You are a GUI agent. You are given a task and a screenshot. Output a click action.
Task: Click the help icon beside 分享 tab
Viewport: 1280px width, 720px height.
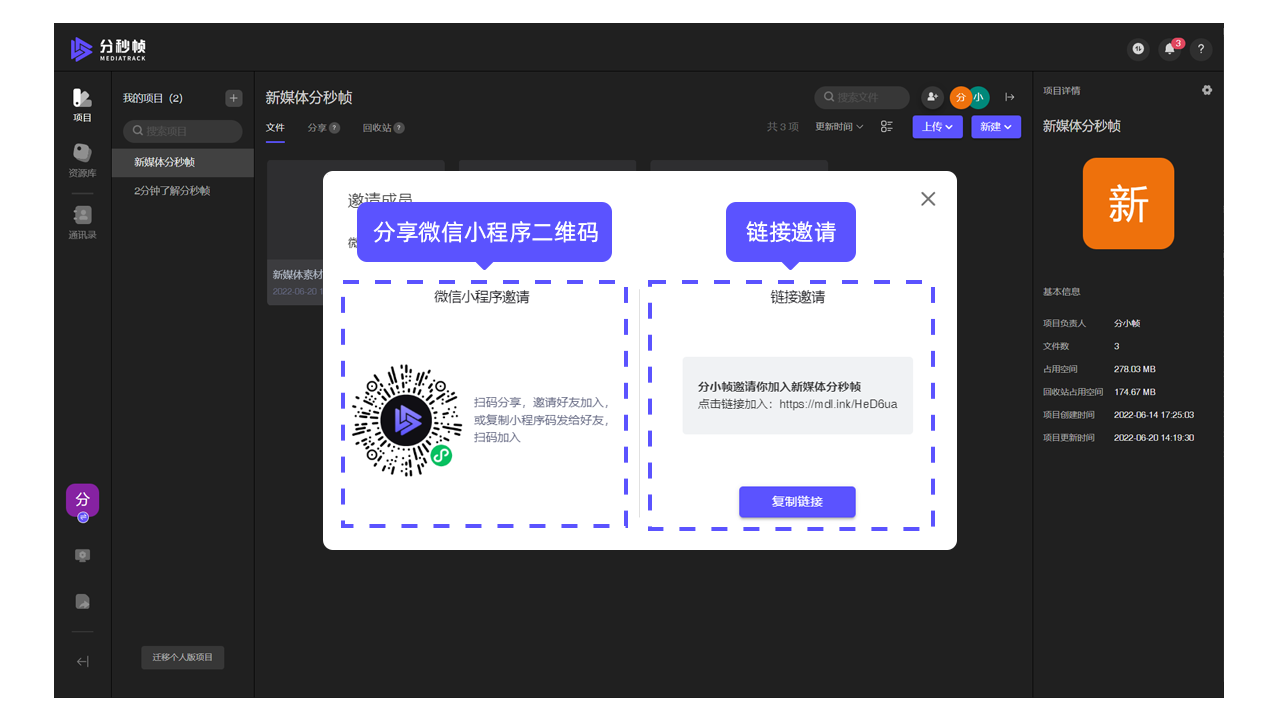pyautogui.click(x=335, y=128)
